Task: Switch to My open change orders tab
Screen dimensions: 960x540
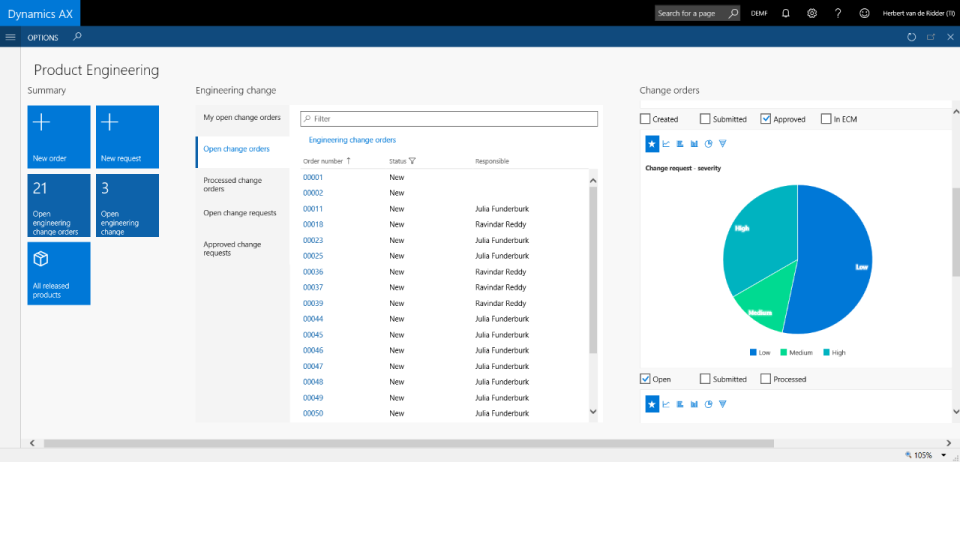Action: pos(242,117)
